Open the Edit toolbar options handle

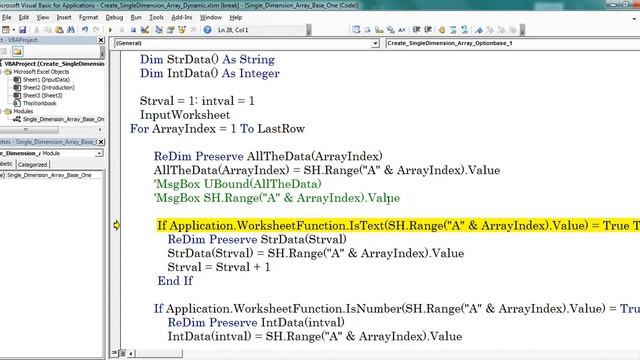point(522,30)
